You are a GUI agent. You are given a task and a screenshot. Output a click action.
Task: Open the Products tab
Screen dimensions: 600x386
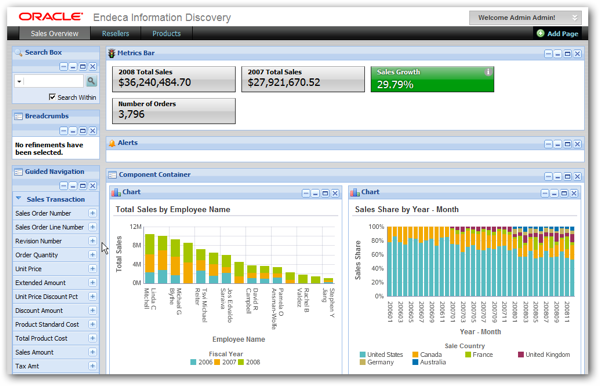[166, 33]
